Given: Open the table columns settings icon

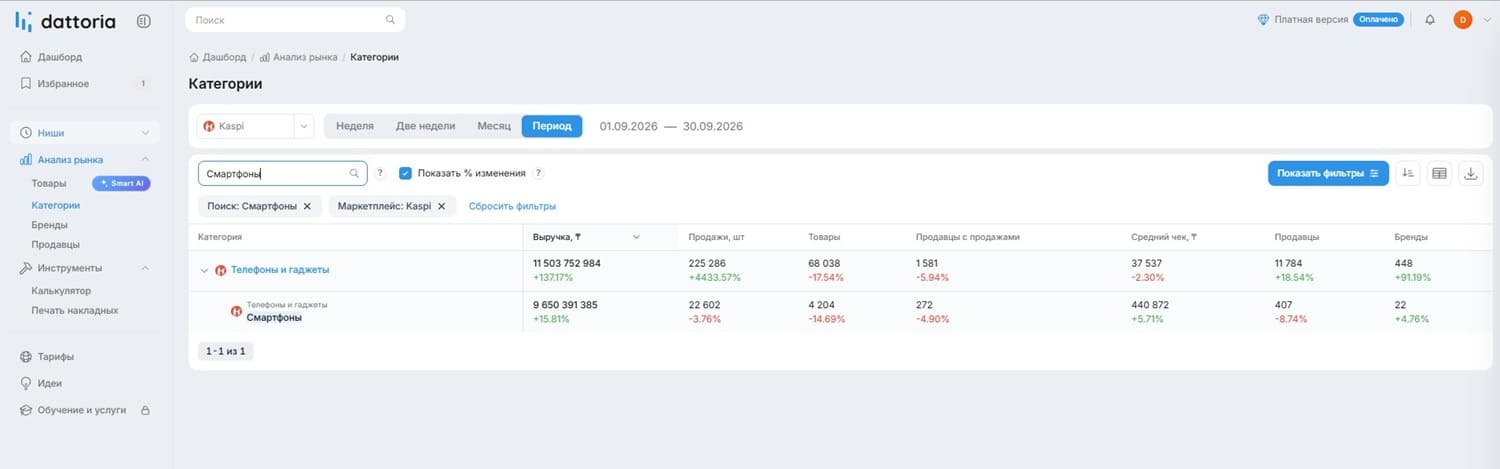Looking at the screenshot, I should point(1439,173).
